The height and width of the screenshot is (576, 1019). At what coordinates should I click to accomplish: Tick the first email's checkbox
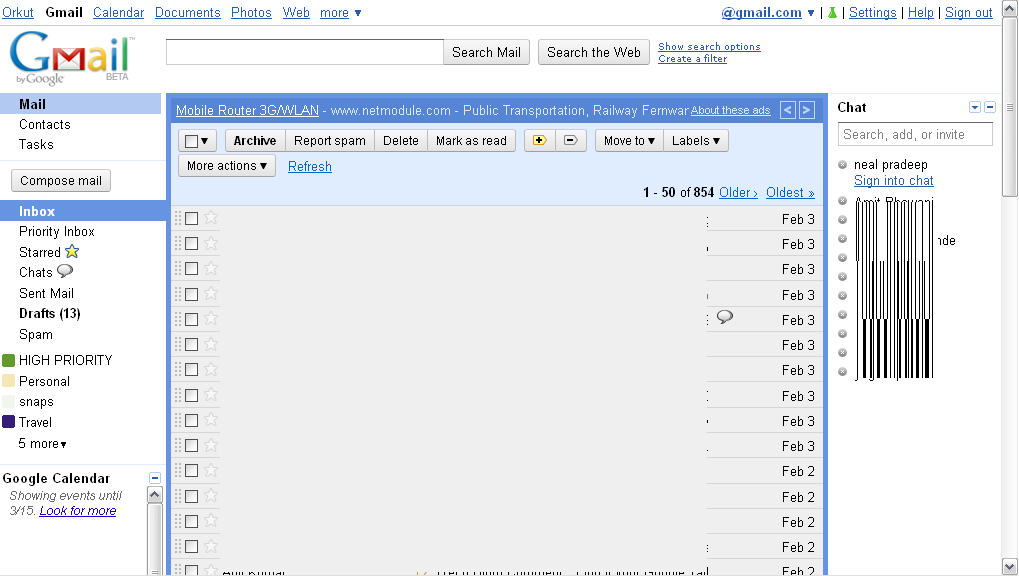click(192, 218)
